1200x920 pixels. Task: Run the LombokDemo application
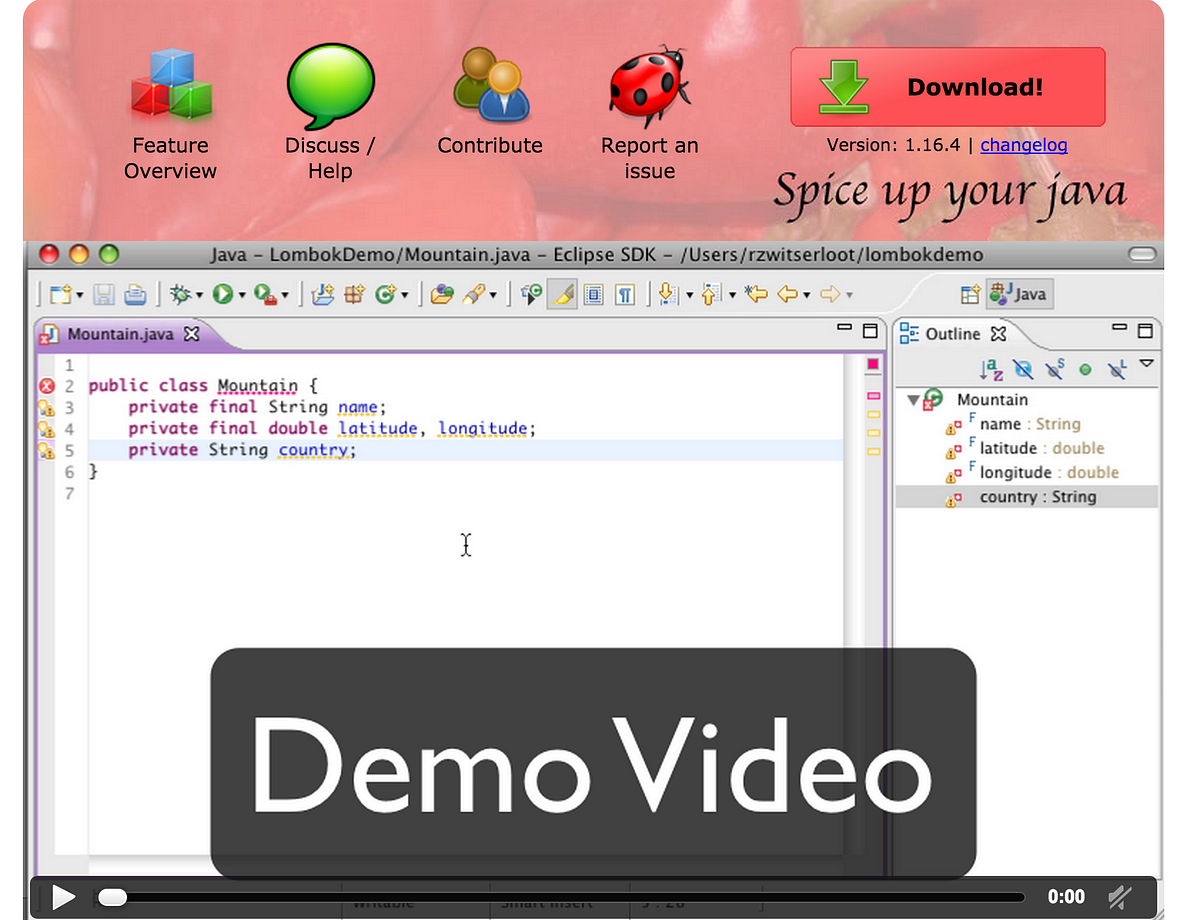[x=223, y=294]
